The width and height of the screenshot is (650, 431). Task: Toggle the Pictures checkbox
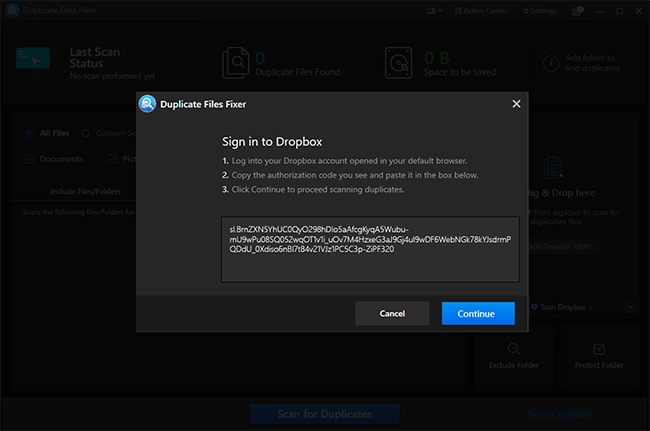tap(112, 159)
